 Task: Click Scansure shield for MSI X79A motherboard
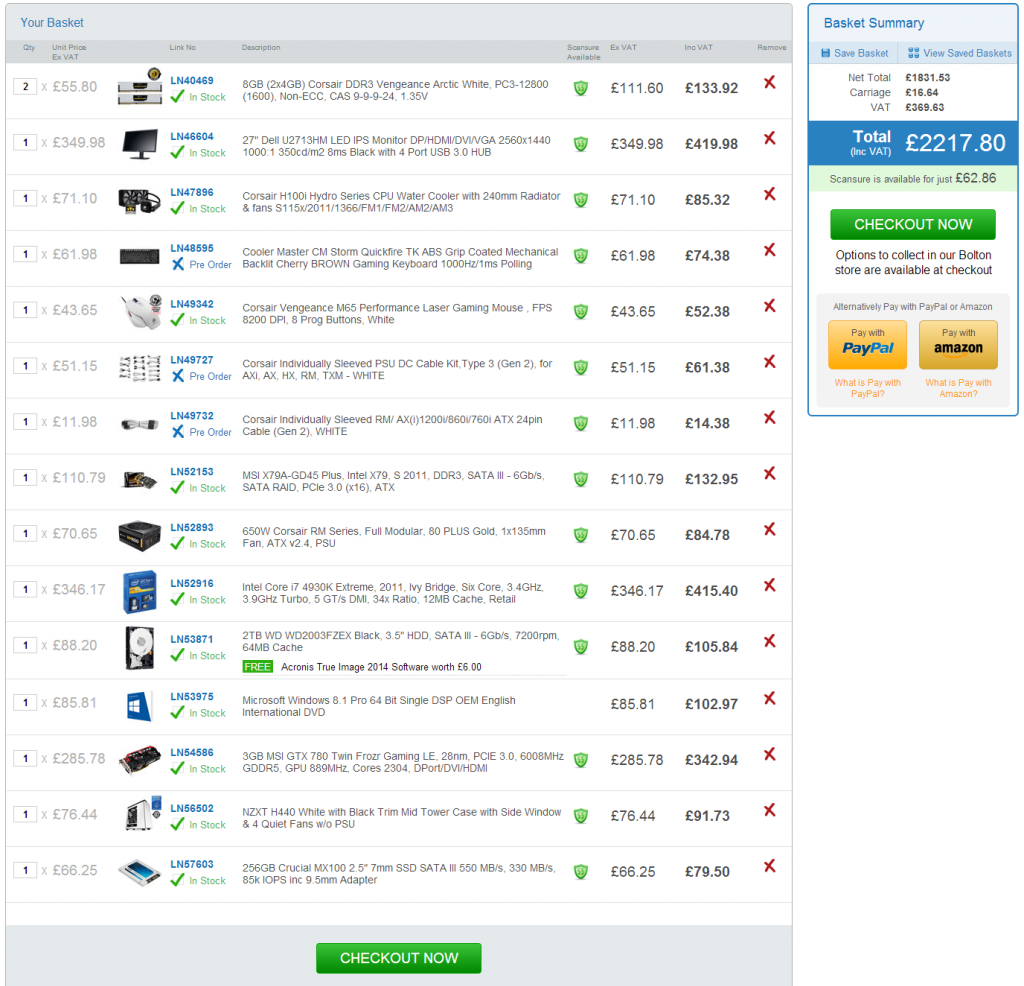(581, 479)
